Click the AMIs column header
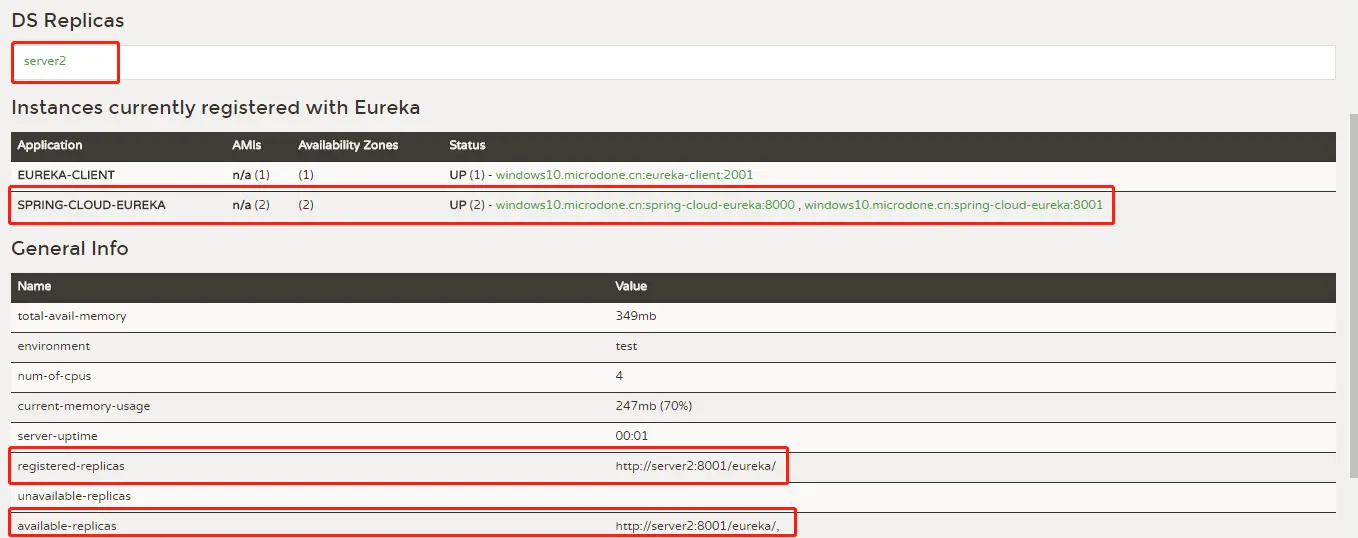This screenshot has width=1358, height=538. click(247, 145)
